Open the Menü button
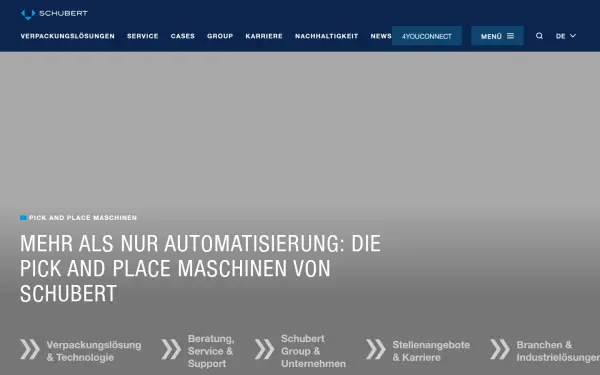Image resolution: width=600 pixels, height=375 pixels. click(497, 36)
